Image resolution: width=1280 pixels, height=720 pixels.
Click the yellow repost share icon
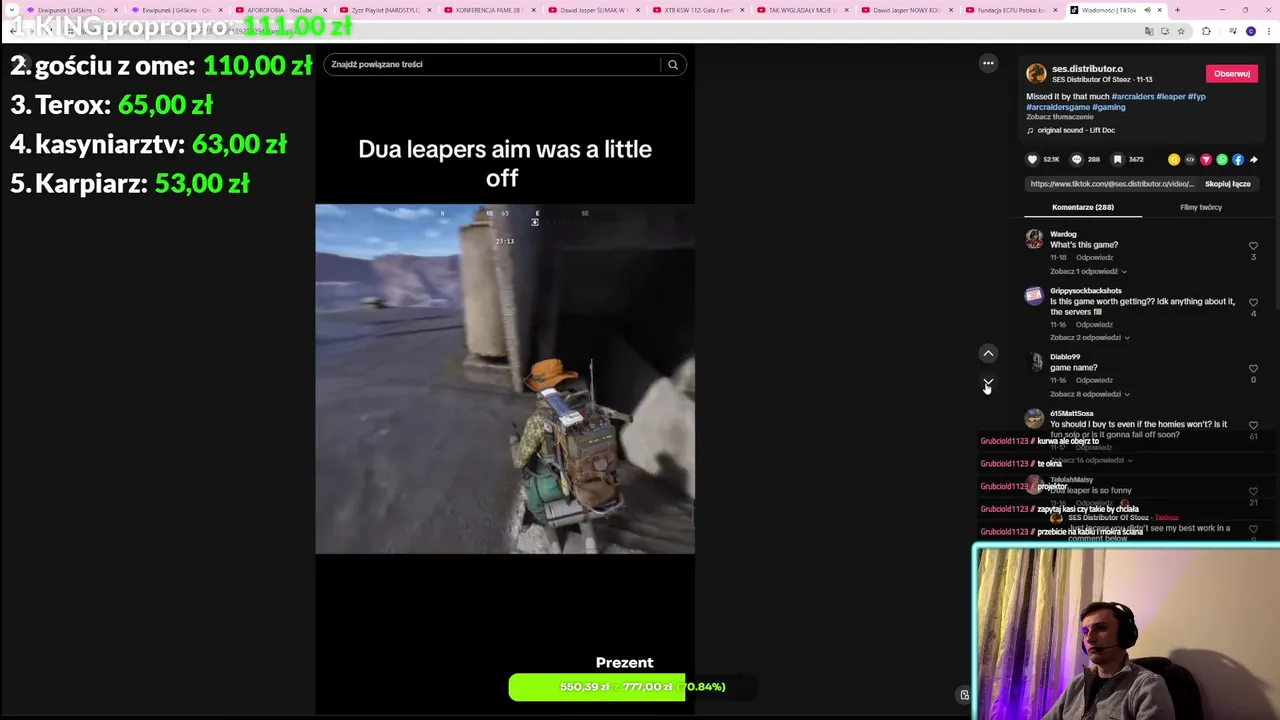(1174, 159)
